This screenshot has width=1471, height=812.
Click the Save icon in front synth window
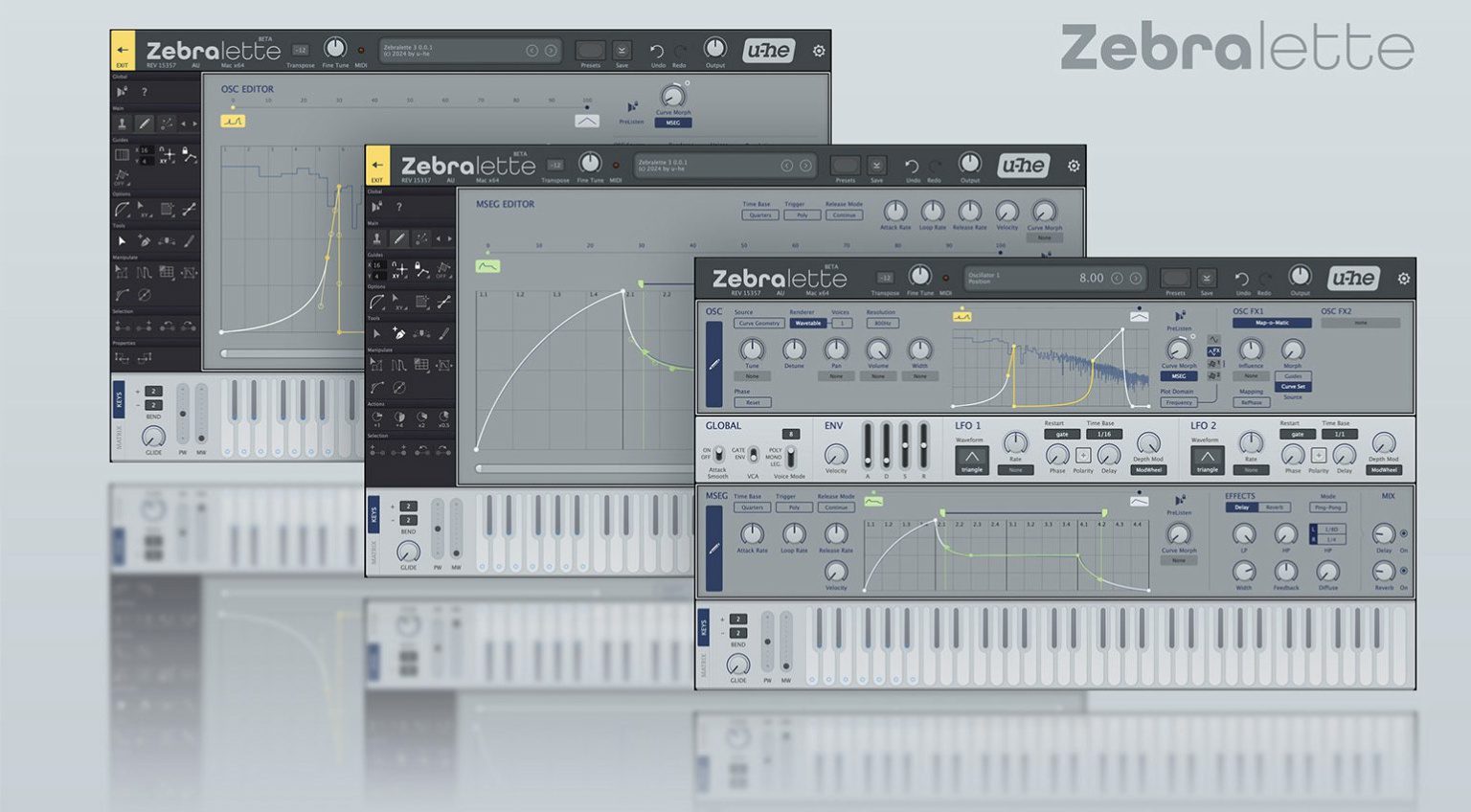click(1207, 280)
